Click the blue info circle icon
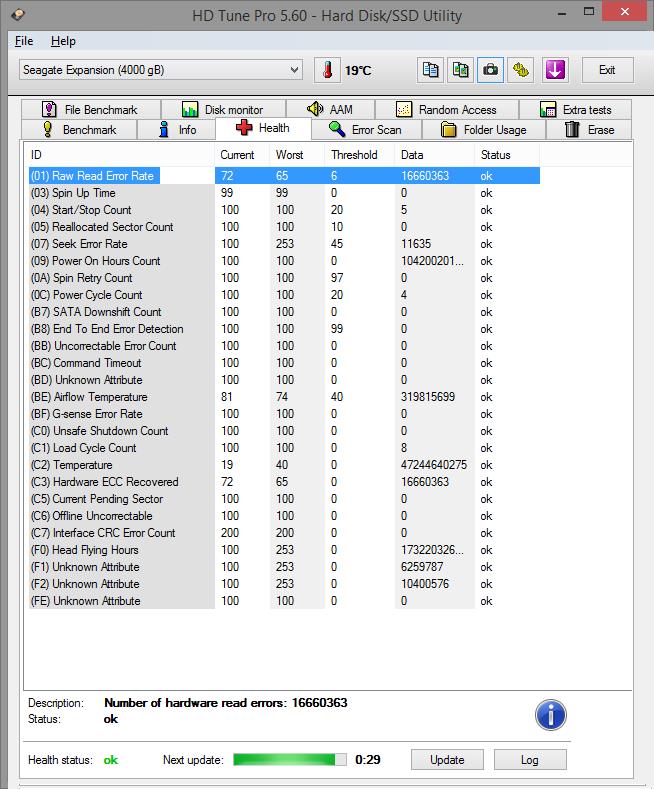The image size is (654, 789). click(x=551, y=715)
